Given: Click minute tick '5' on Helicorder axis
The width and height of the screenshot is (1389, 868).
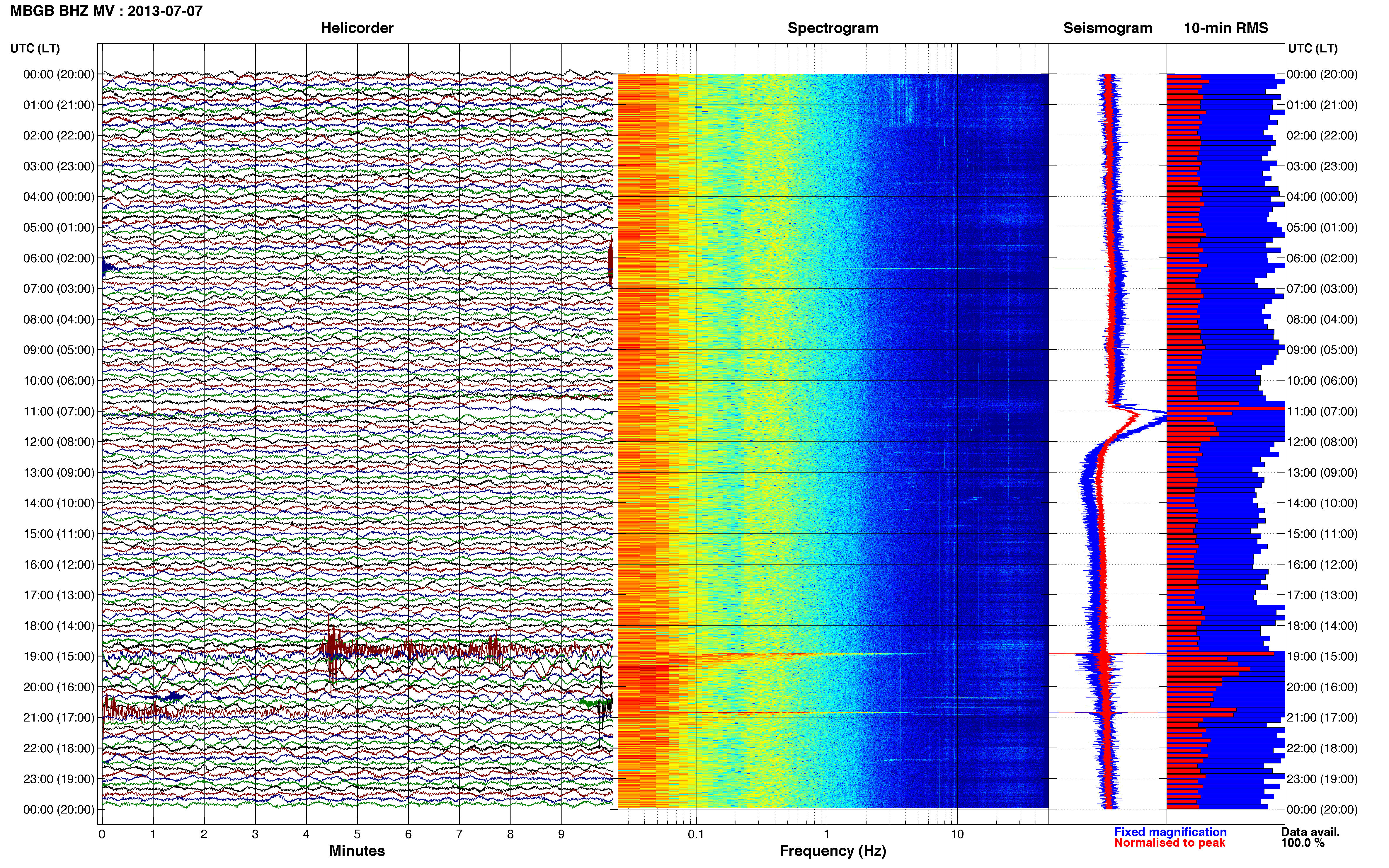Looking at the screenshot, I should 357,834.
